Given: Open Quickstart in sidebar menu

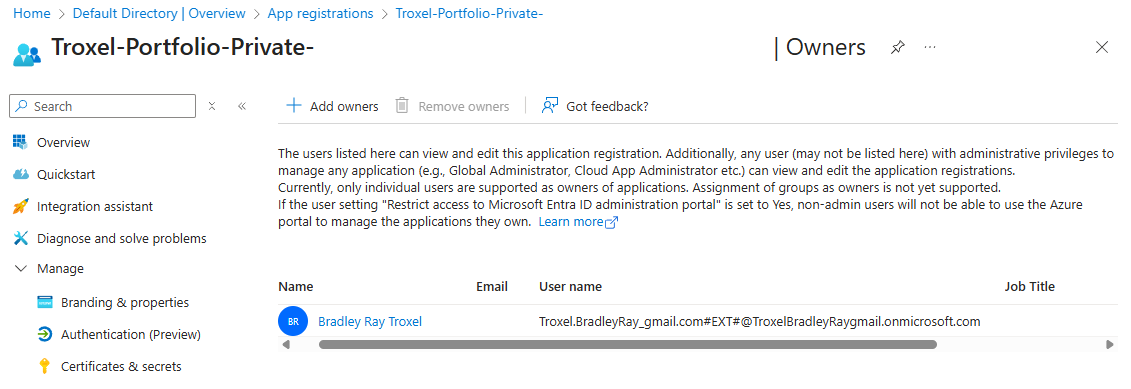Looking at the screenshot, I should (66, 175).
